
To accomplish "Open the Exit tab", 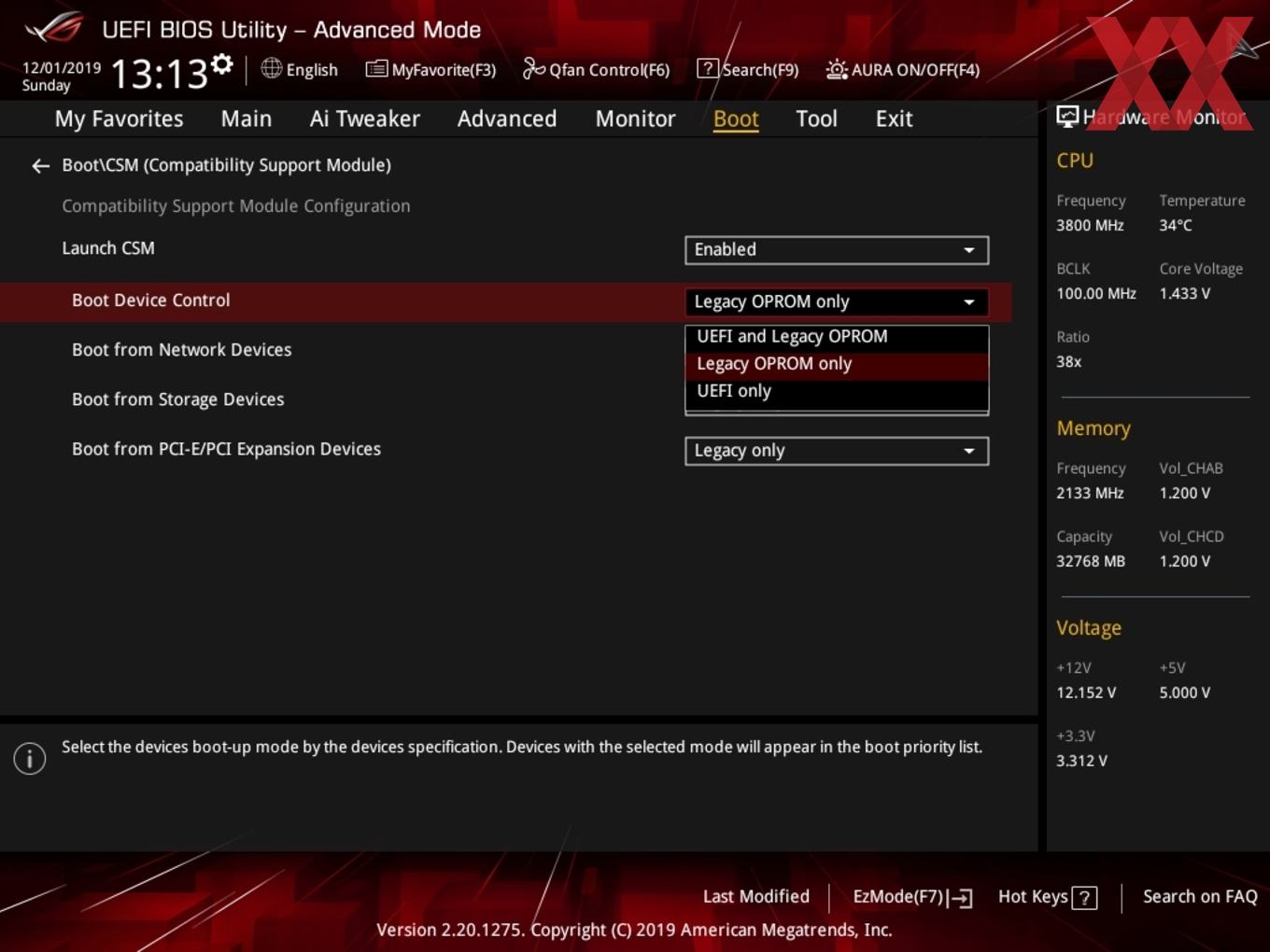I will coord(894,119).
